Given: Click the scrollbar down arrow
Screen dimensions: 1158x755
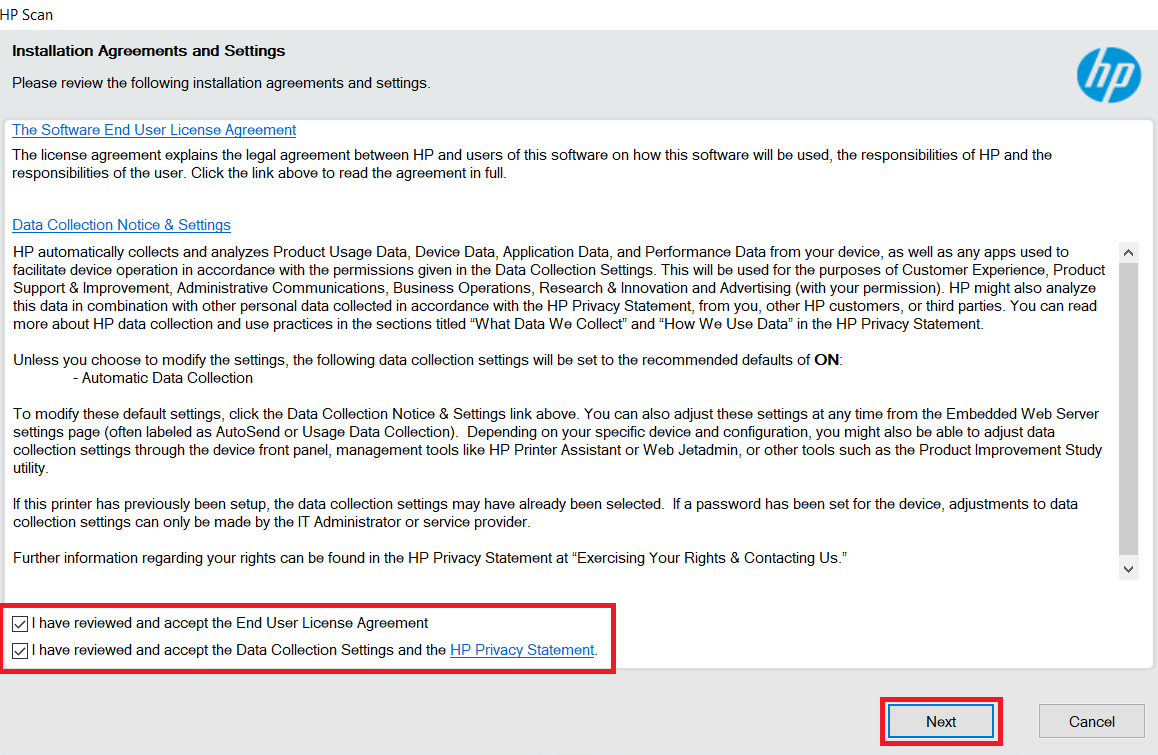Looking at the screenshot, I should coord(1128,568).
